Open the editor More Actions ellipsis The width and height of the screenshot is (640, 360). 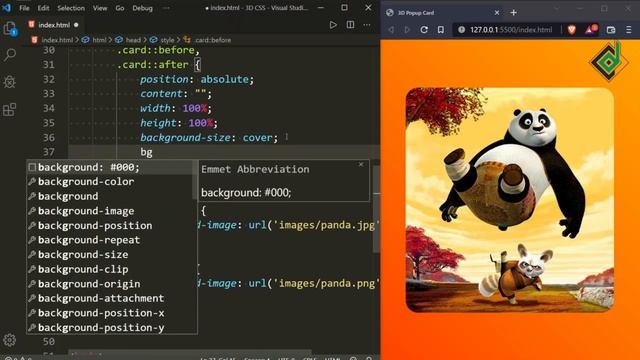click(367, 25)
